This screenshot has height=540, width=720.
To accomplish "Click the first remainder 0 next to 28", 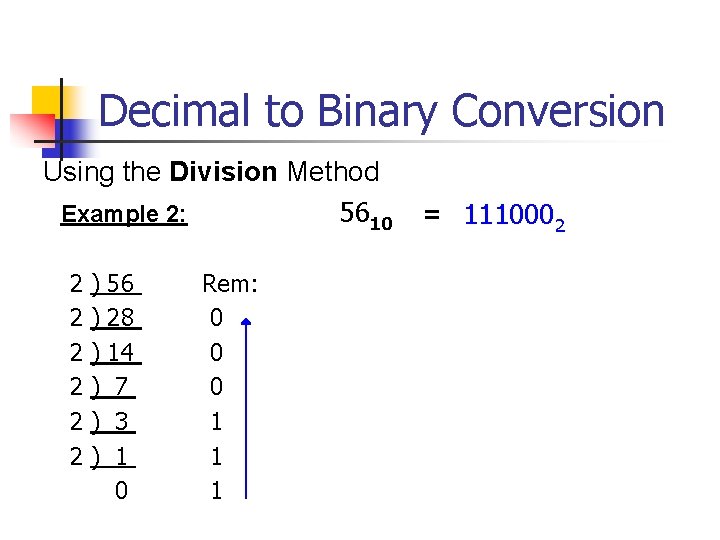I will coord(216,318).
